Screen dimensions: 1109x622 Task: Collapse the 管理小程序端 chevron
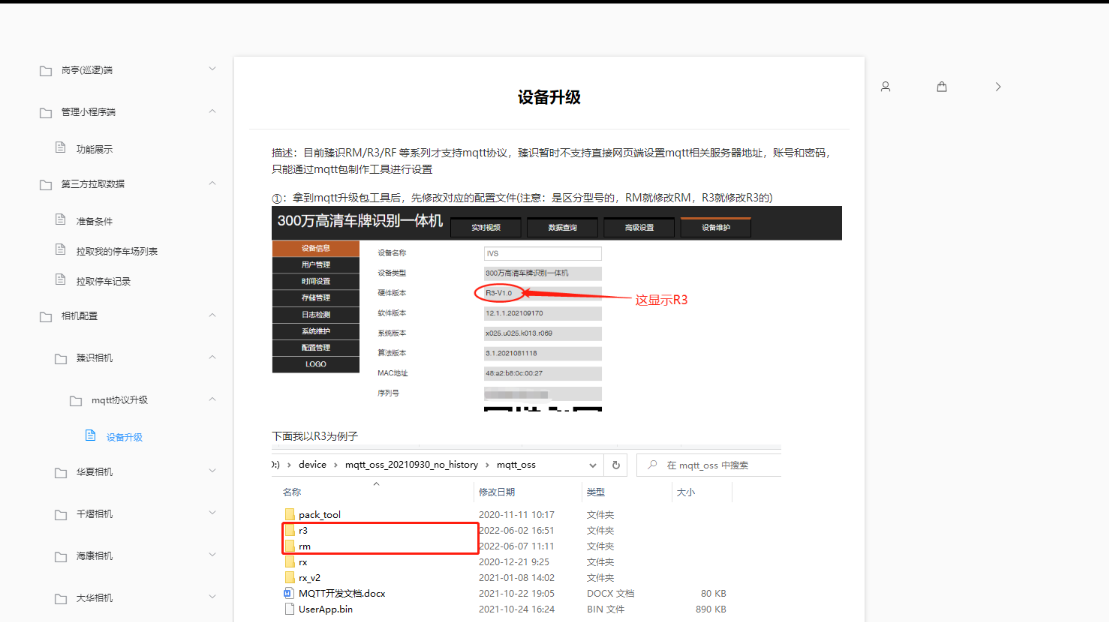(x=212, y=111)
